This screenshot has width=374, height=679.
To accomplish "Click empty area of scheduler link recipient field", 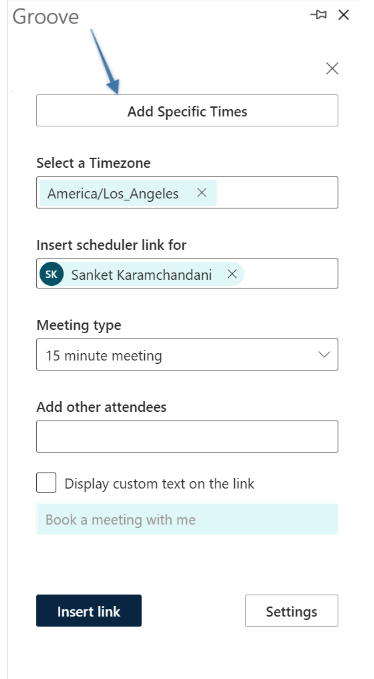I will [290, 274].
